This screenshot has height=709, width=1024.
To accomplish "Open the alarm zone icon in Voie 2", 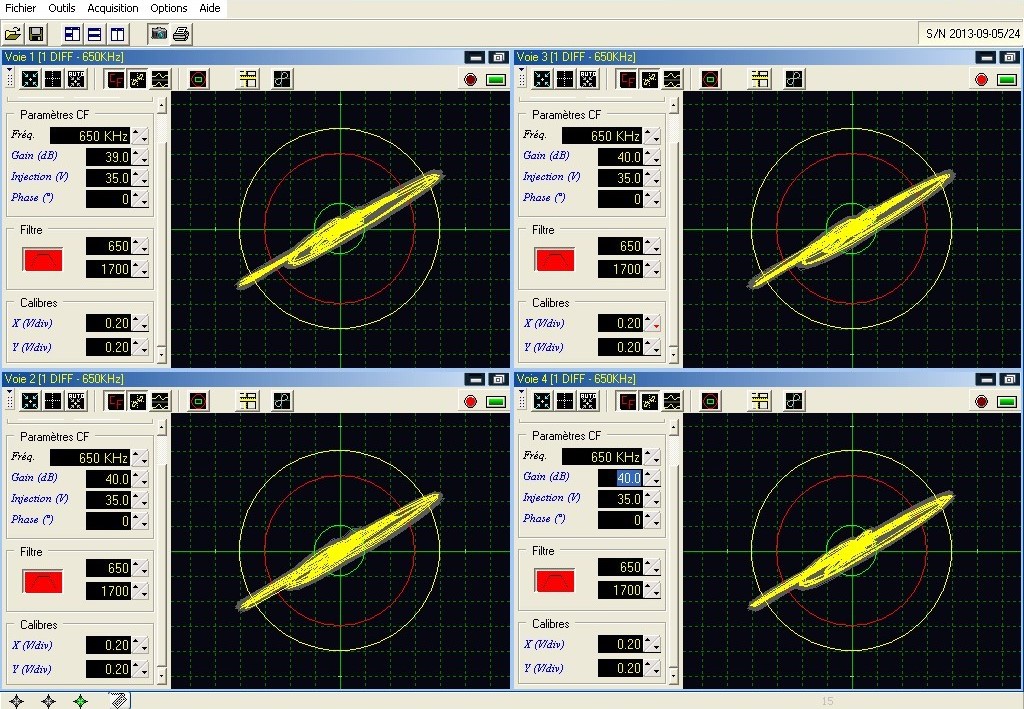I will pos(198,401).
